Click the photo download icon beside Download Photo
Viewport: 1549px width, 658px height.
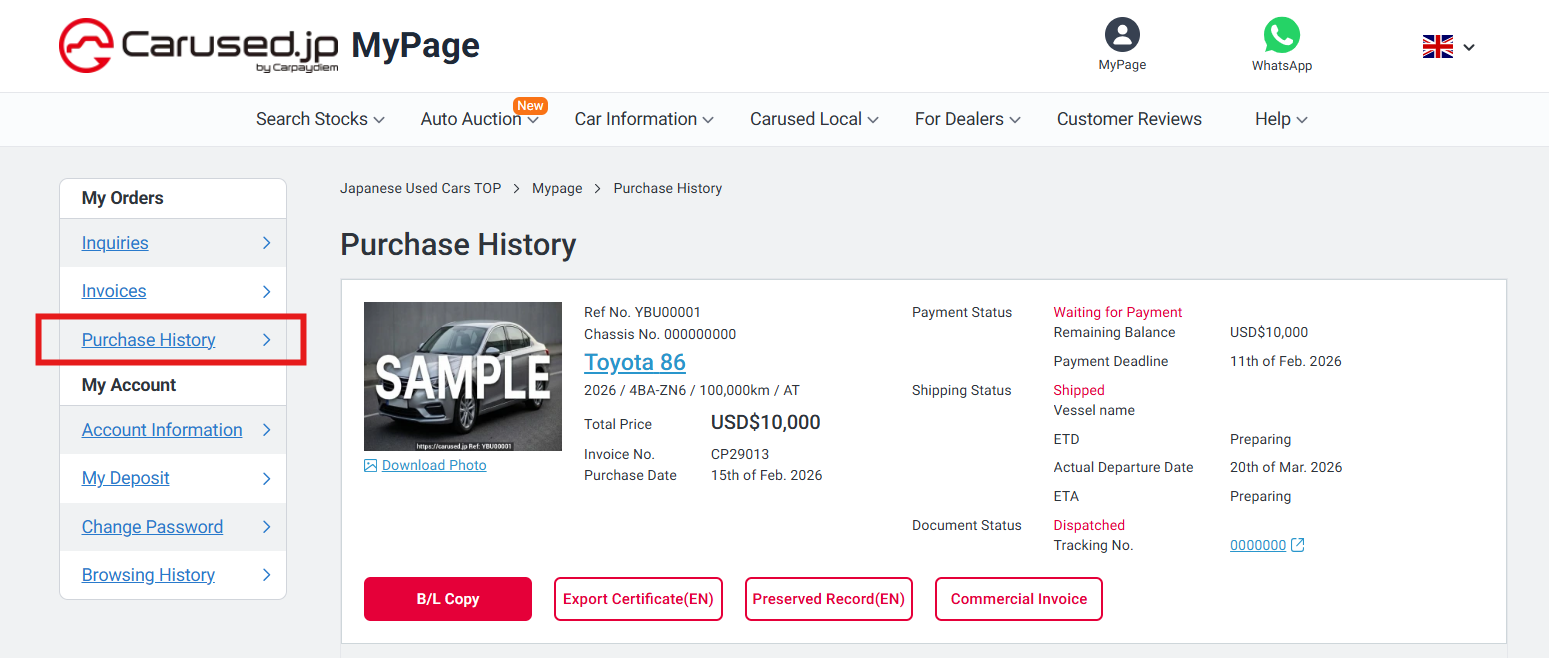(371, 465)
